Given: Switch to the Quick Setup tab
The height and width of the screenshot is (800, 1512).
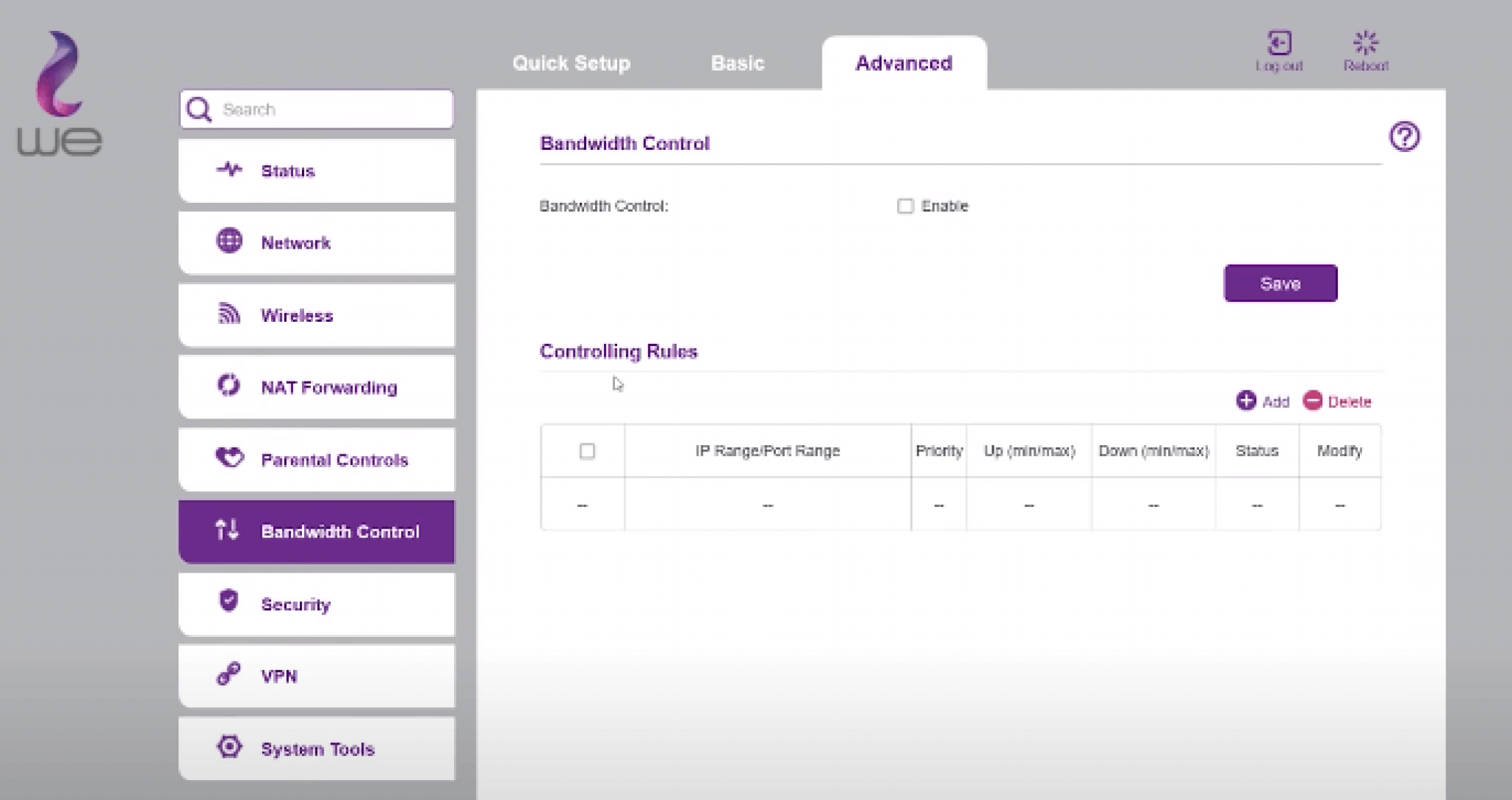Looking at the screenshot, I should (571, 63).
